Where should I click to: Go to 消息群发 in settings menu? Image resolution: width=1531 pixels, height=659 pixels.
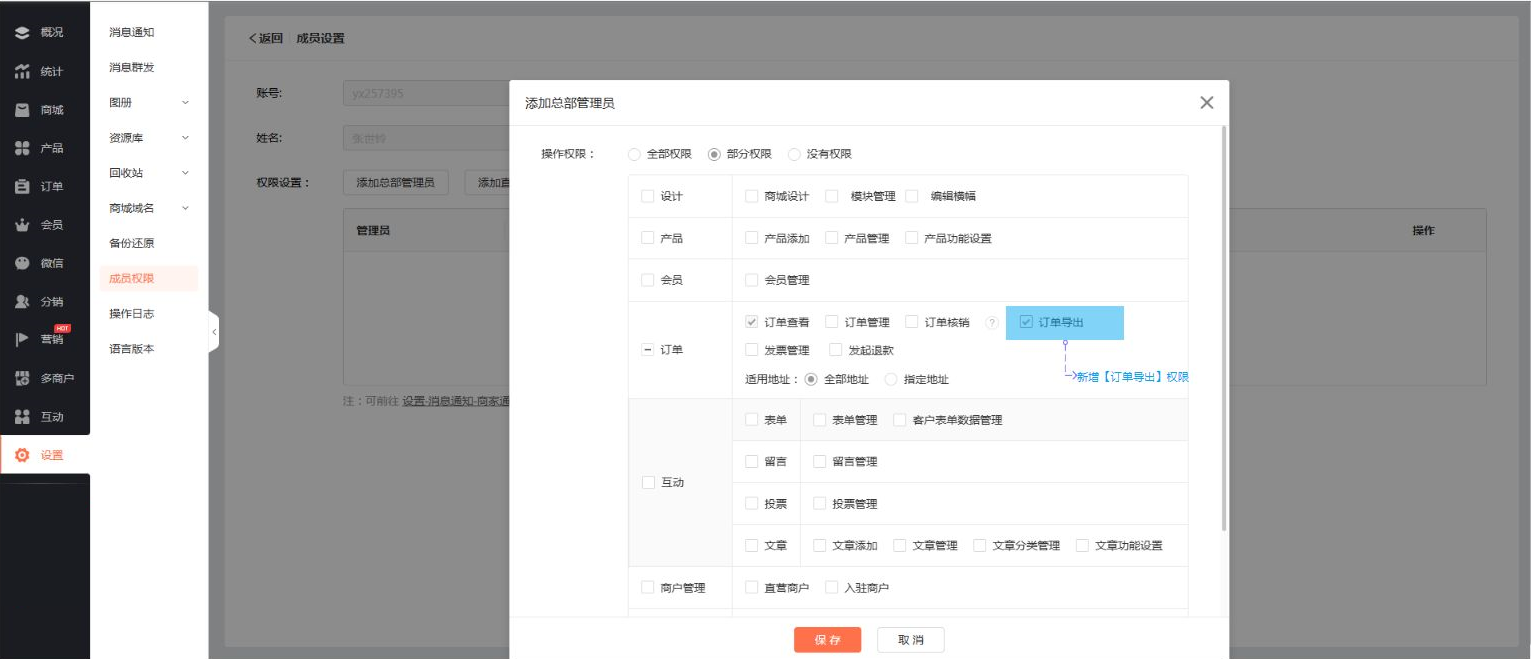click(131, 68)
